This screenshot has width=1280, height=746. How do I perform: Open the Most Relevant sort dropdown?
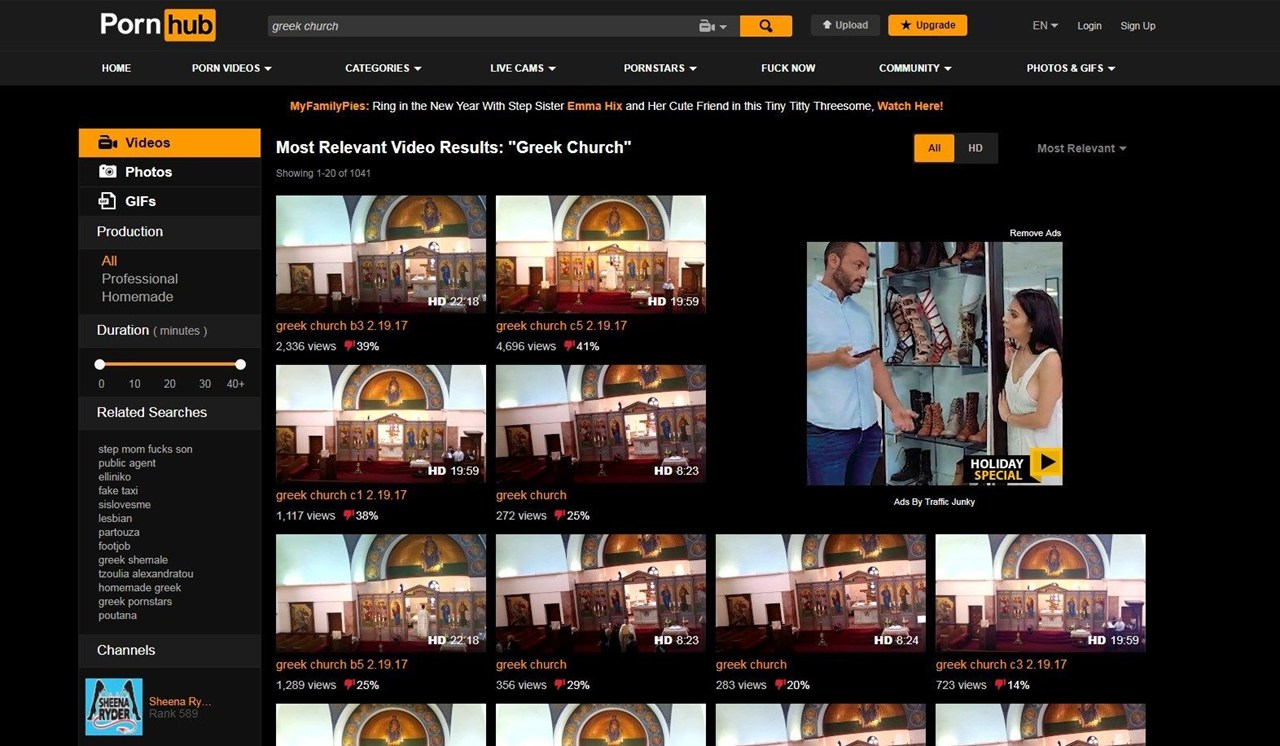[x=1081, y=148]
